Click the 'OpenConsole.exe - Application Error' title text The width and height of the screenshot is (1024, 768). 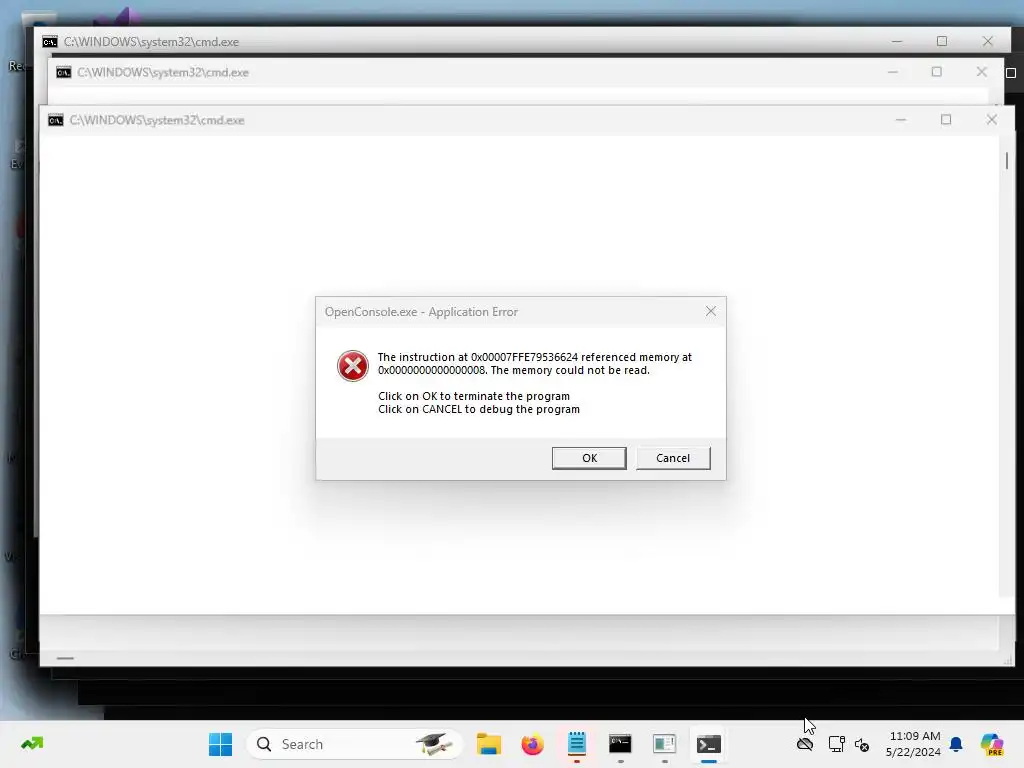point(421,312)
